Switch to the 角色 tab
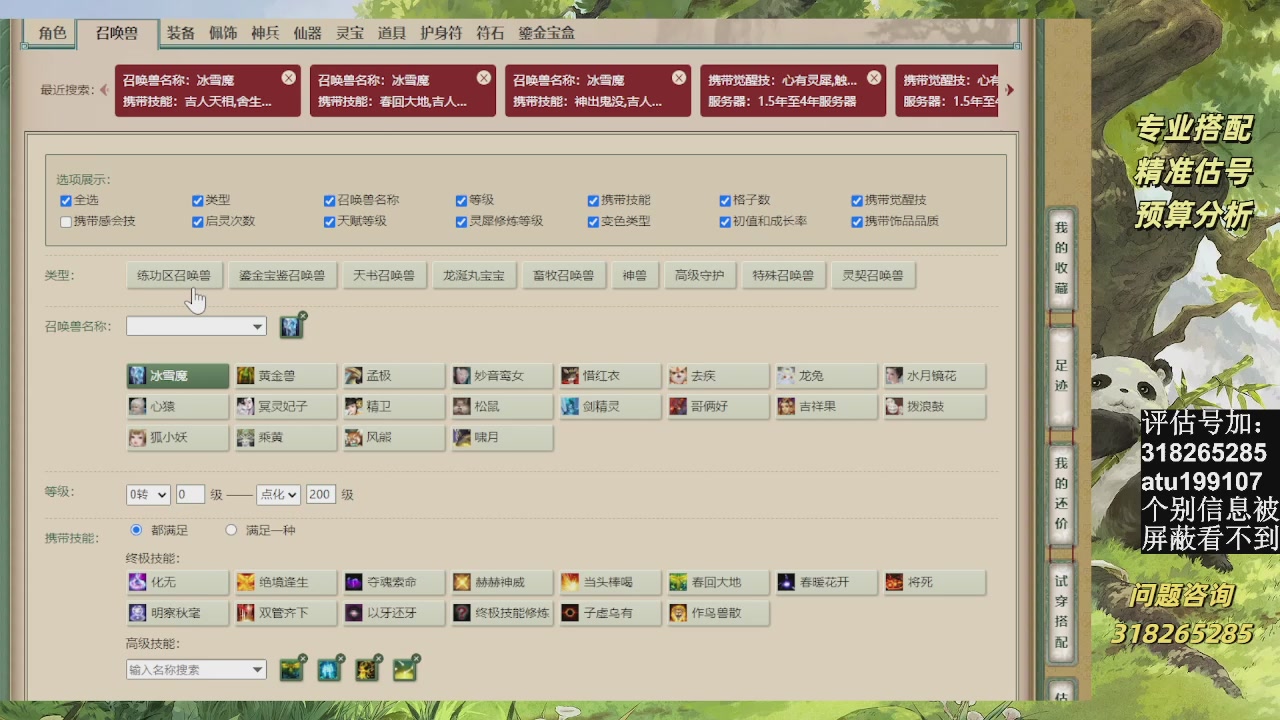The width and height of the screenshot is (1280, 720). [x=52, y=33]
